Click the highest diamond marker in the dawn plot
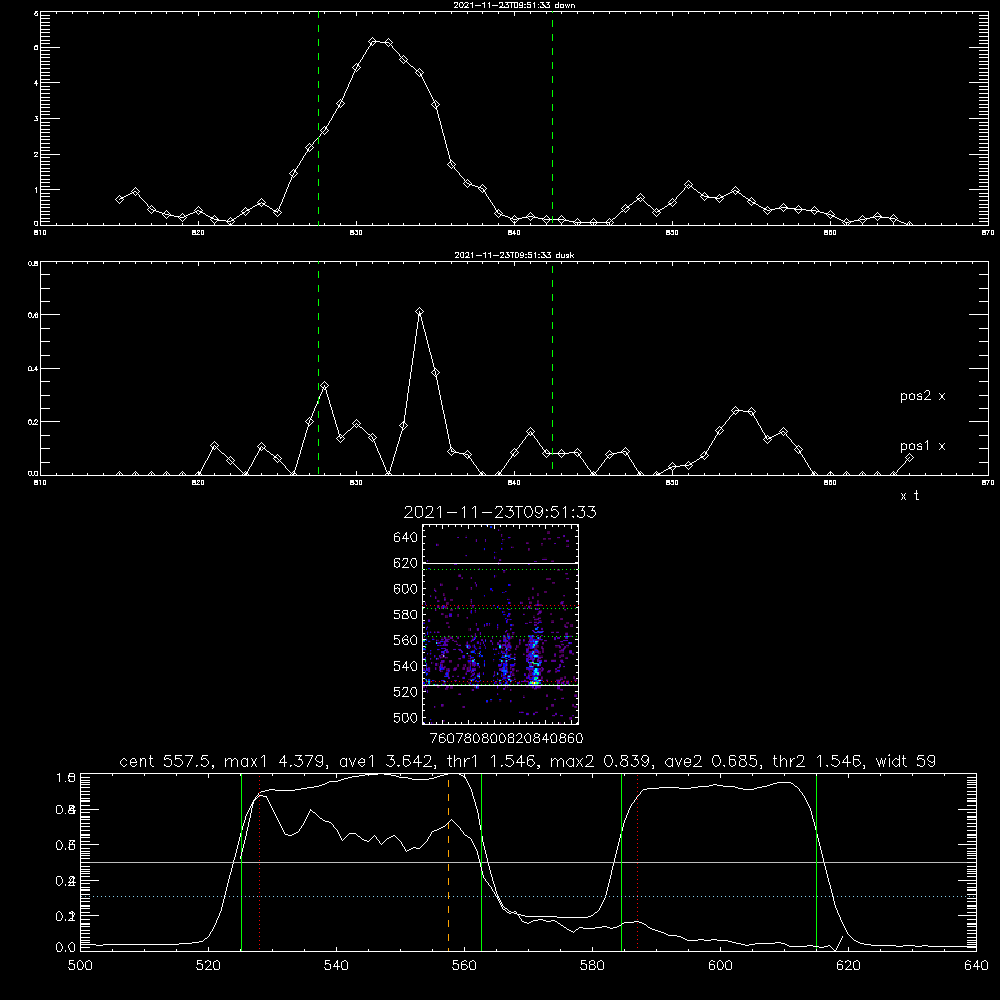Screen dimensions: 1000x1000 pos(373,41)
